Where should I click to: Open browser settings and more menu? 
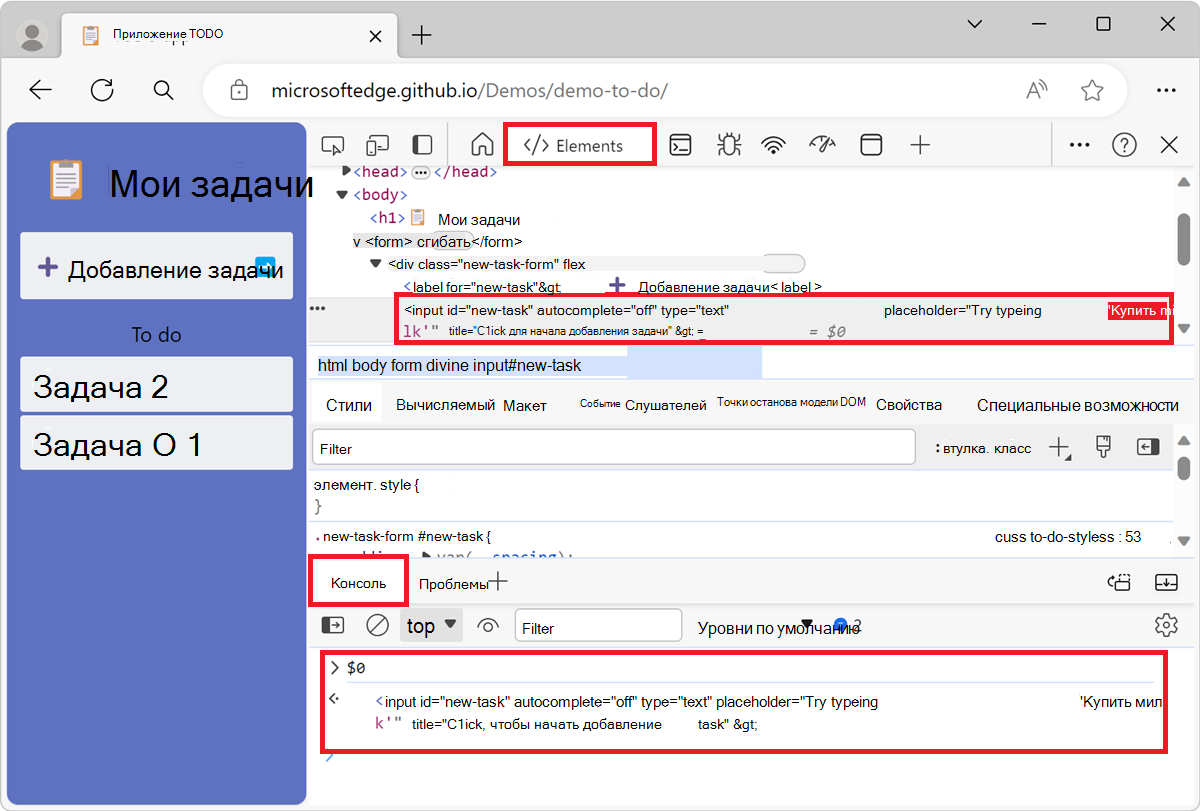click(x=1166, y=90)
